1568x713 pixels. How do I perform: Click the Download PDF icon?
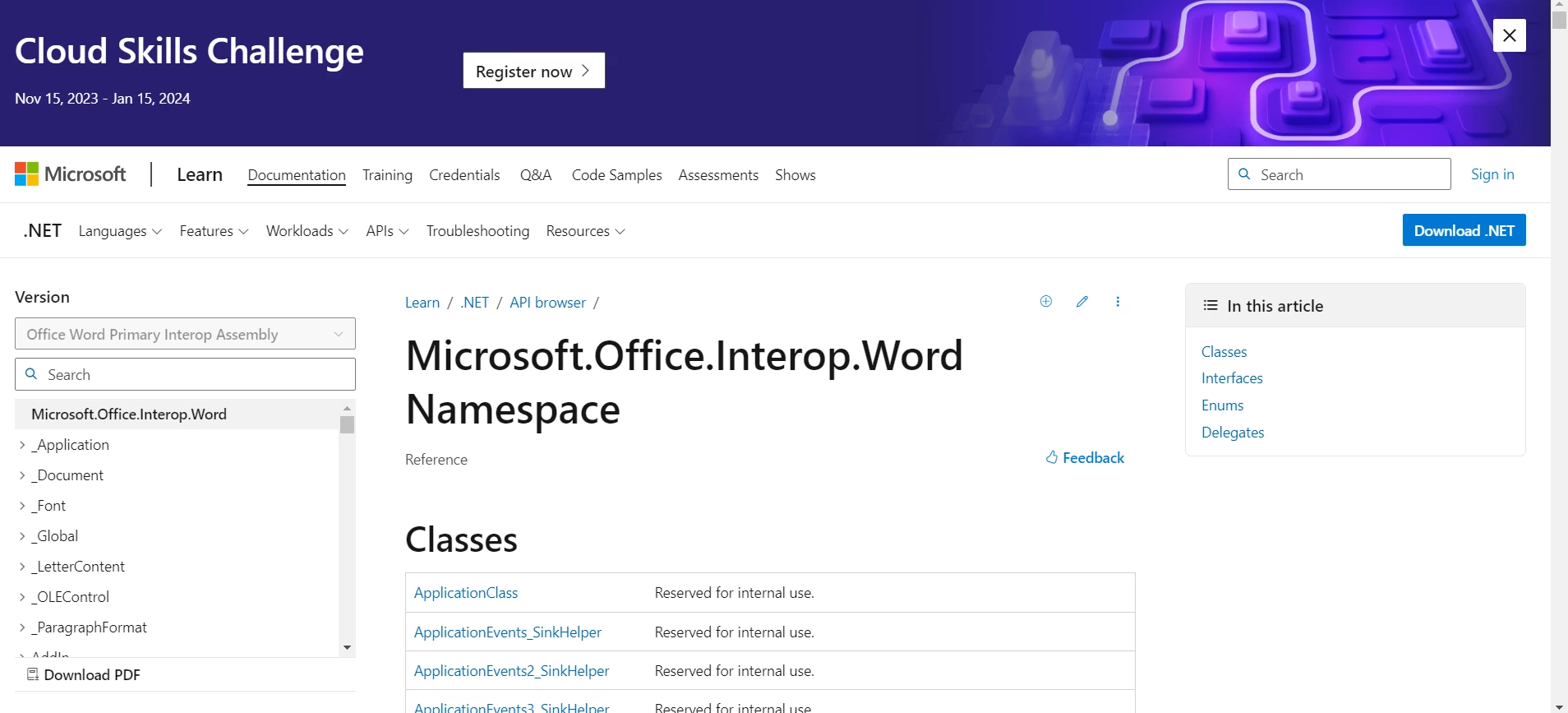click(33, 675)
